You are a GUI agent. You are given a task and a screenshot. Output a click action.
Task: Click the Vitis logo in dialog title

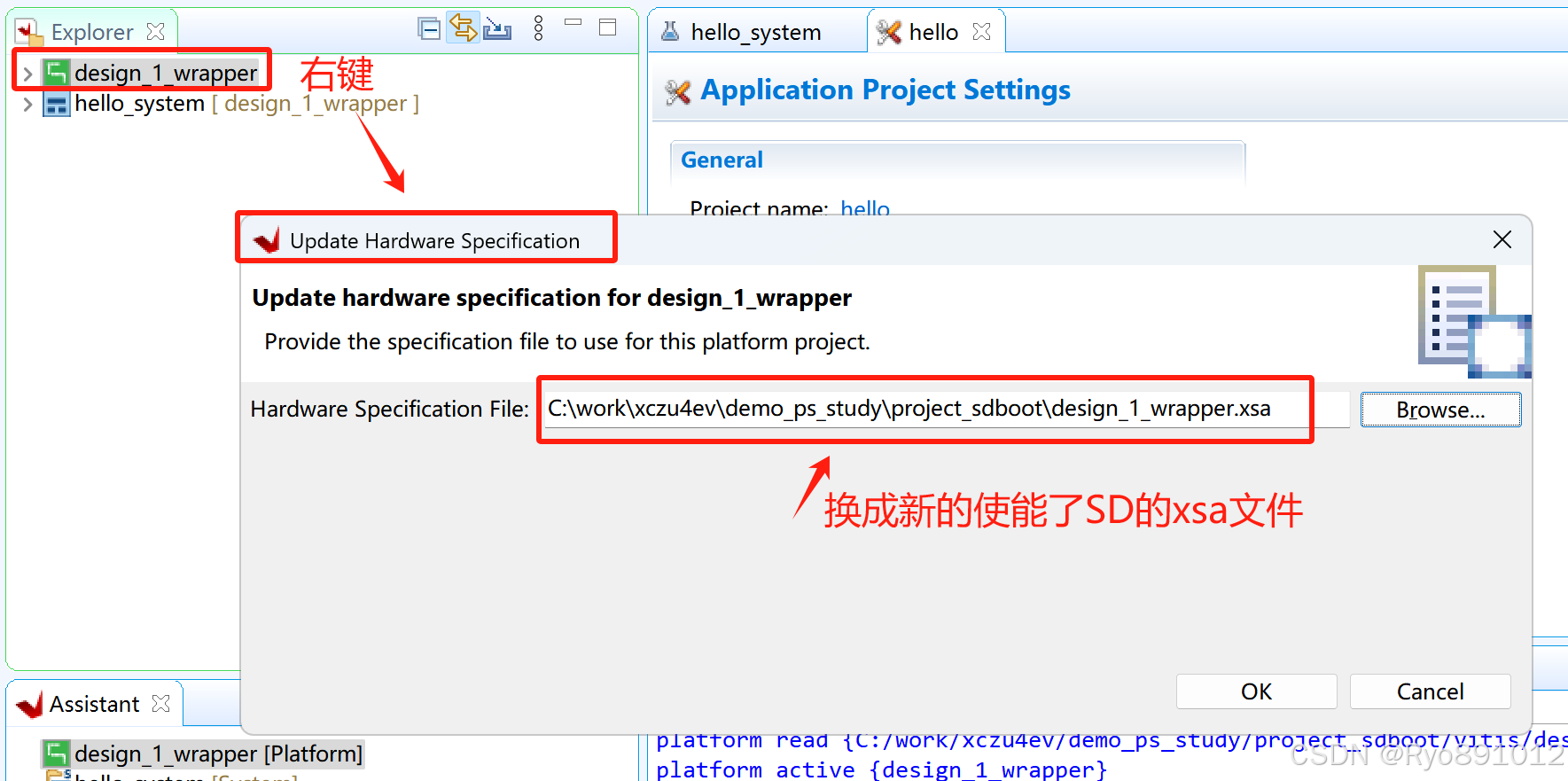[x=266, y=240]
